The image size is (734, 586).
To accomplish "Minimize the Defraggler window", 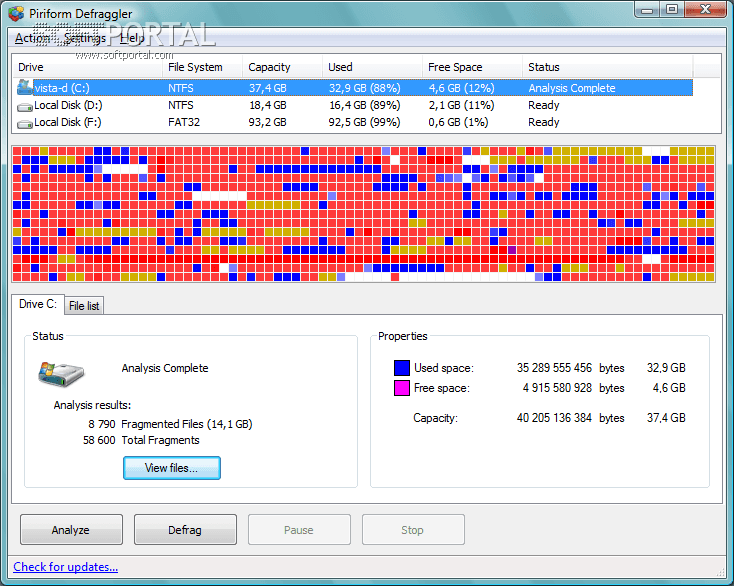I will 647,10.
